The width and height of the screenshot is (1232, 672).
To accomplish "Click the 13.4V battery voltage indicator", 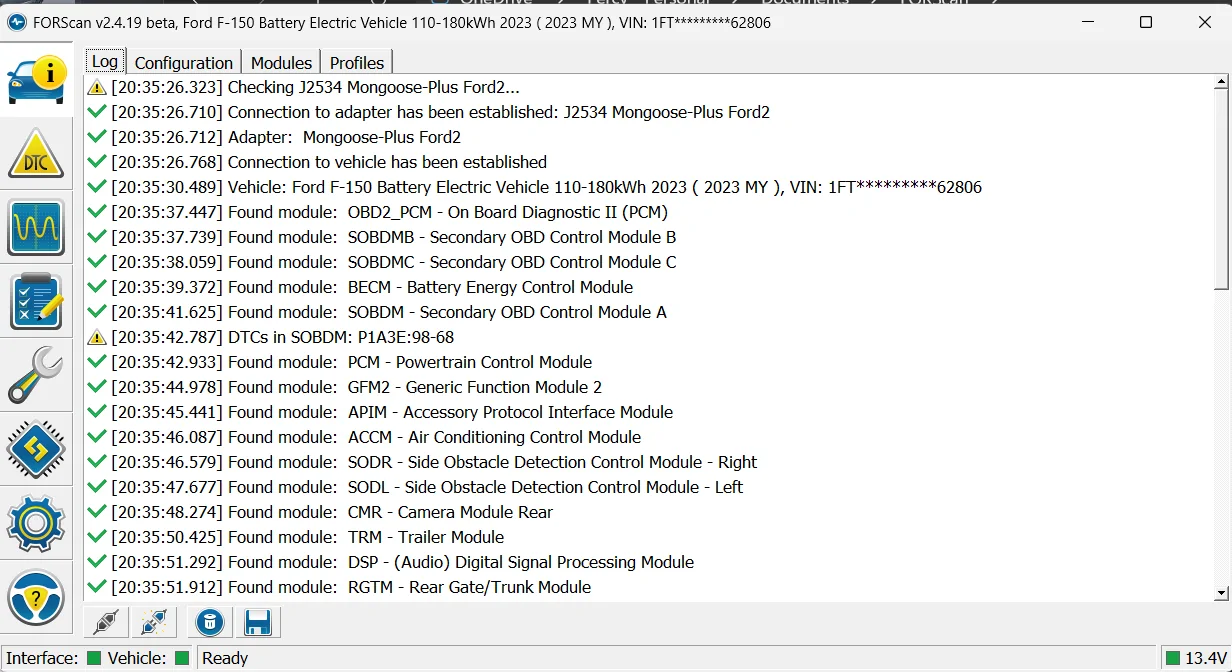I will [x=1197, y=658].
